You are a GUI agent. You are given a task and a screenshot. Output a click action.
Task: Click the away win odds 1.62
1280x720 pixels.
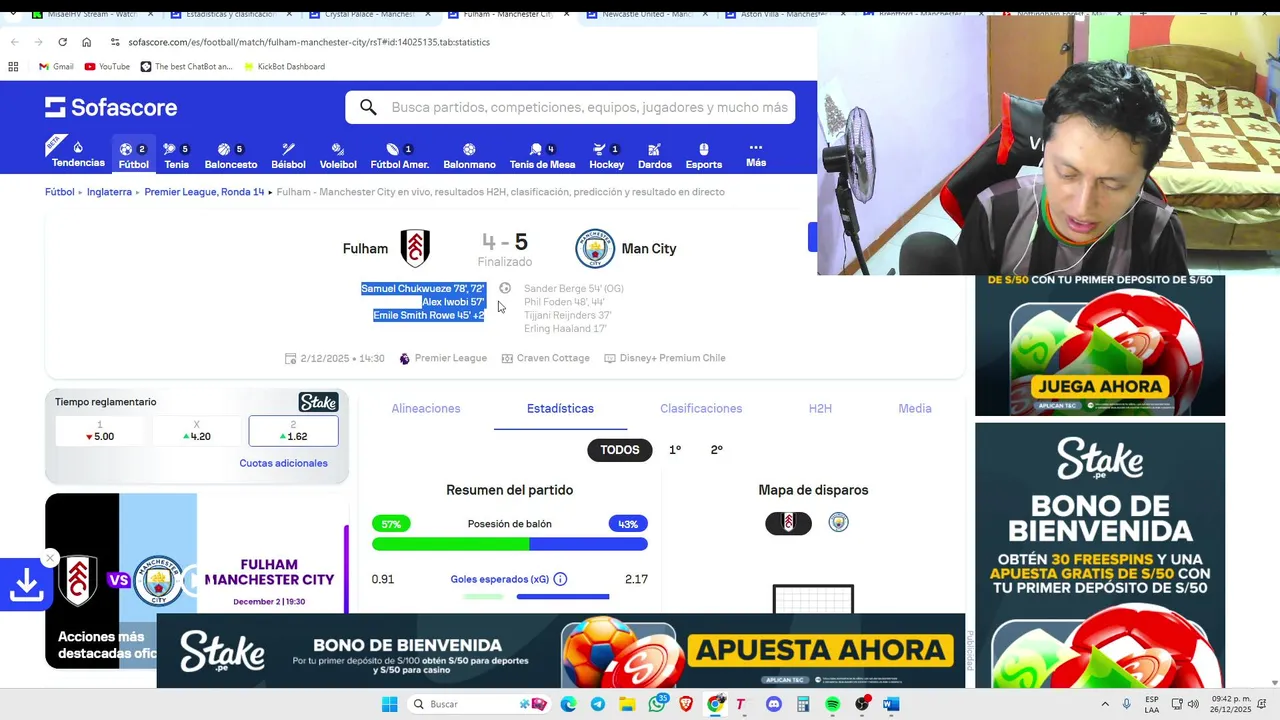[293, 431]
